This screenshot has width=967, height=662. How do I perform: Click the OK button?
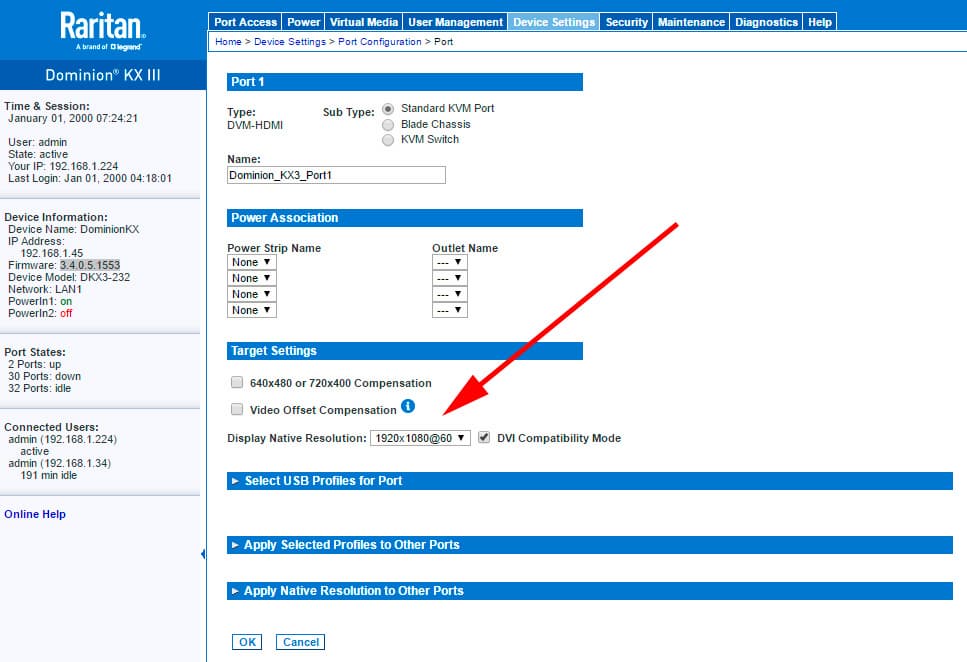247,642
